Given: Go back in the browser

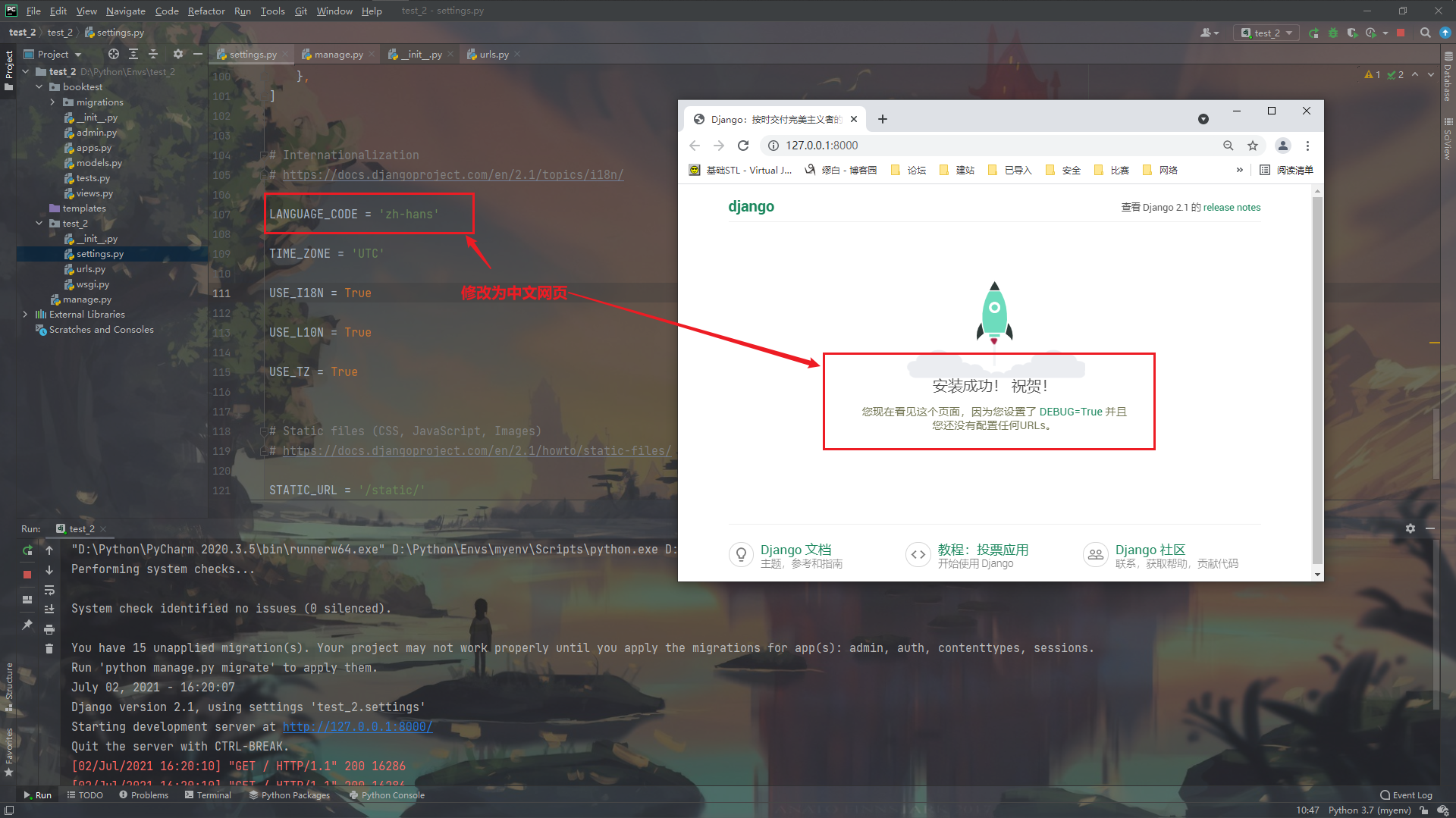Looking at the screenshot, I should pos(695,146).
